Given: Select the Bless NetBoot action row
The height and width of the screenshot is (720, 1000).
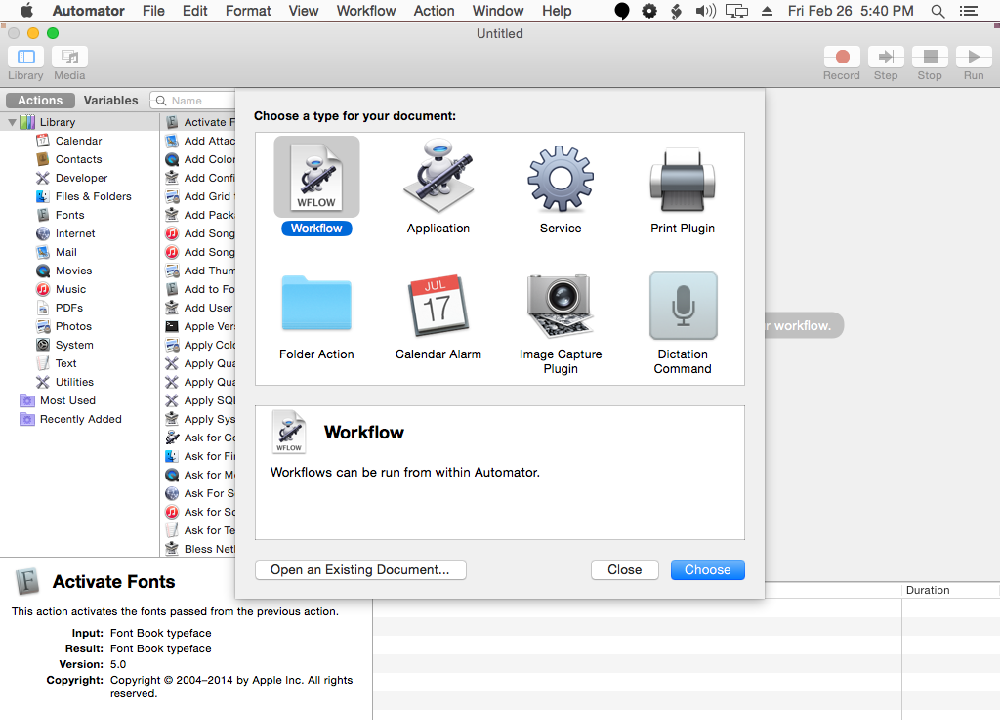Looking at the screenshot, I should click(x=199, y=549).
